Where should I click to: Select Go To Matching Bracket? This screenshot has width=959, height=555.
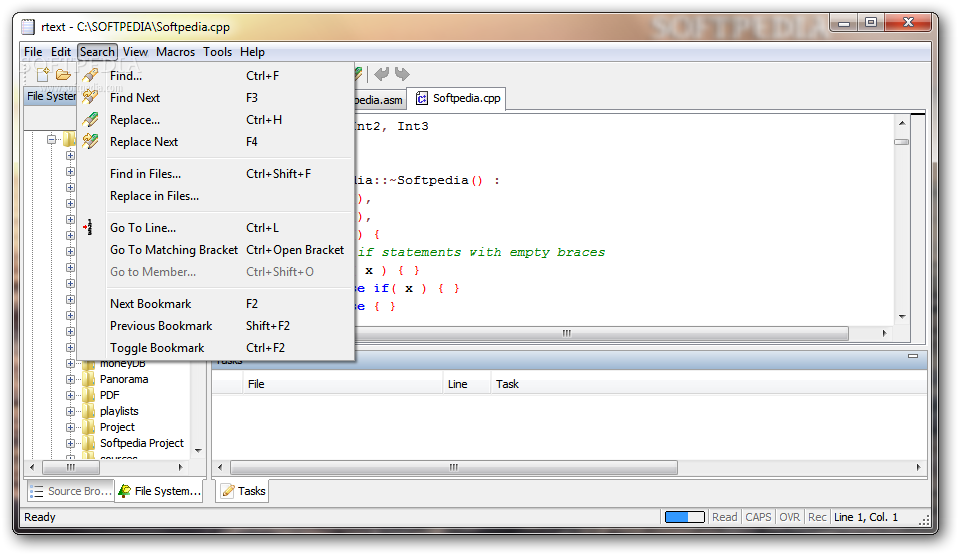pos(216,250)
